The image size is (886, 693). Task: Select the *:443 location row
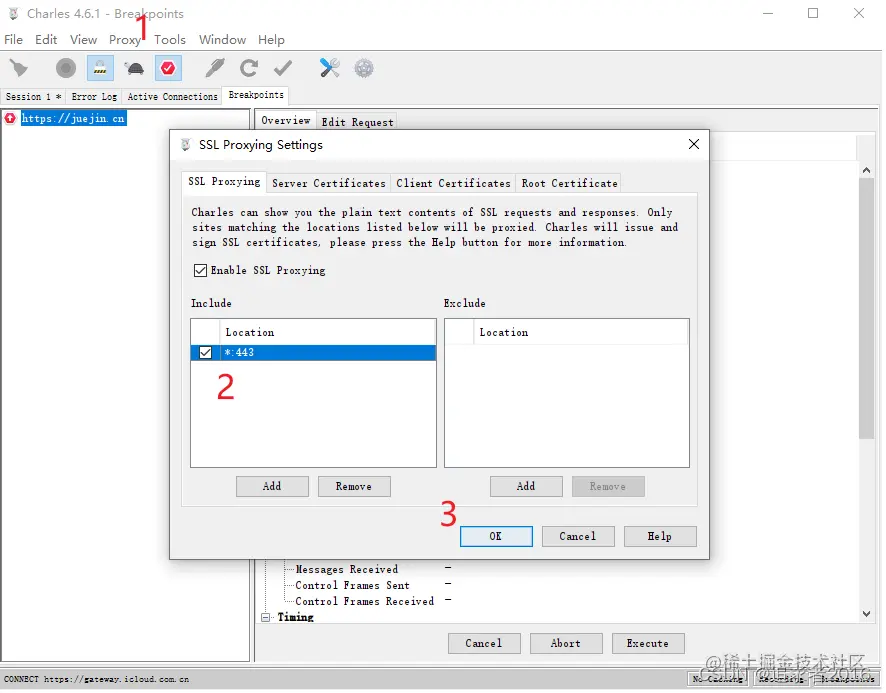313,353
